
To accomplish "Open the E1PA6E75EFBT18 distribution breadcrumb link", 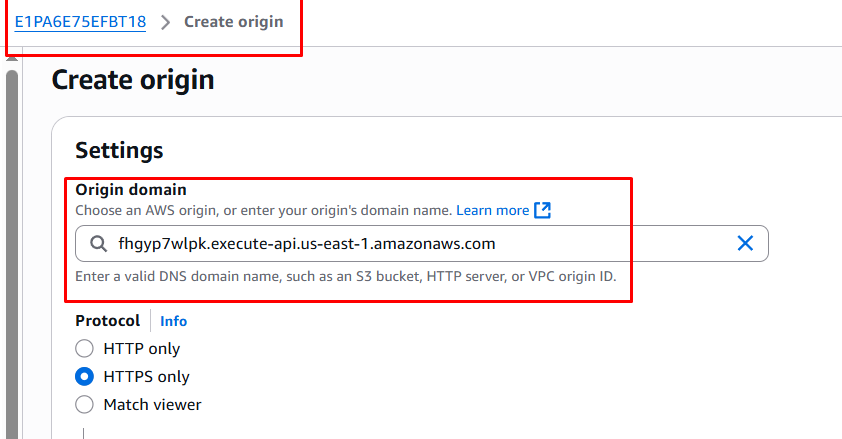I will 80,21.
